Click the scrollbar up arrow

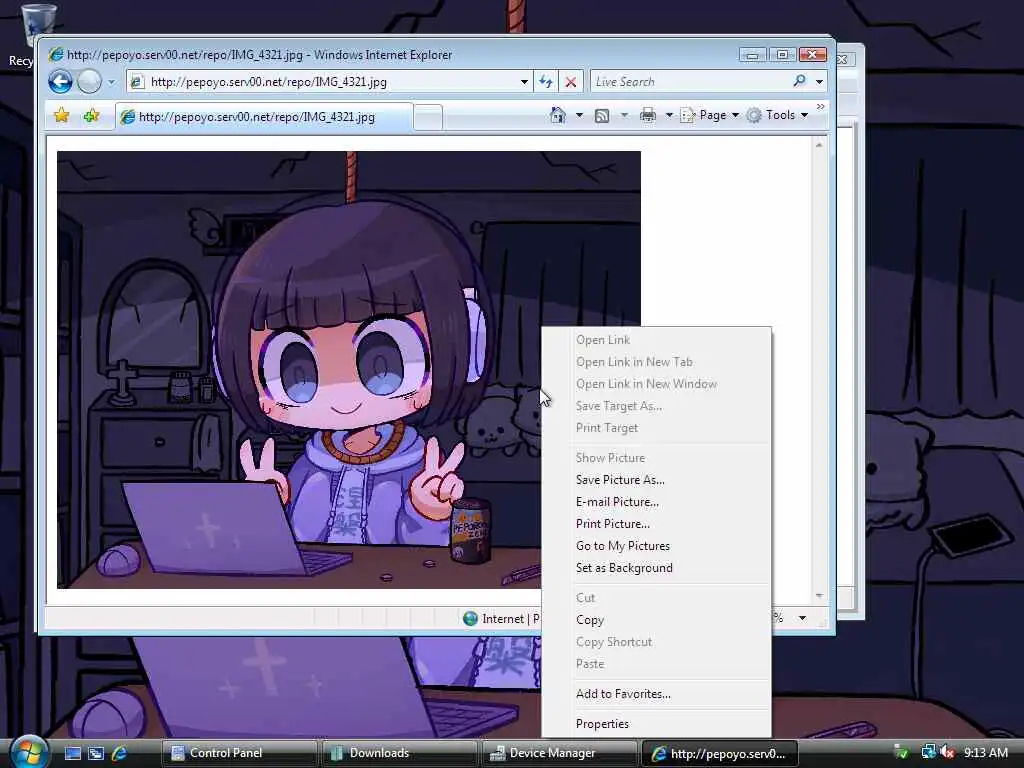point(819,145)
